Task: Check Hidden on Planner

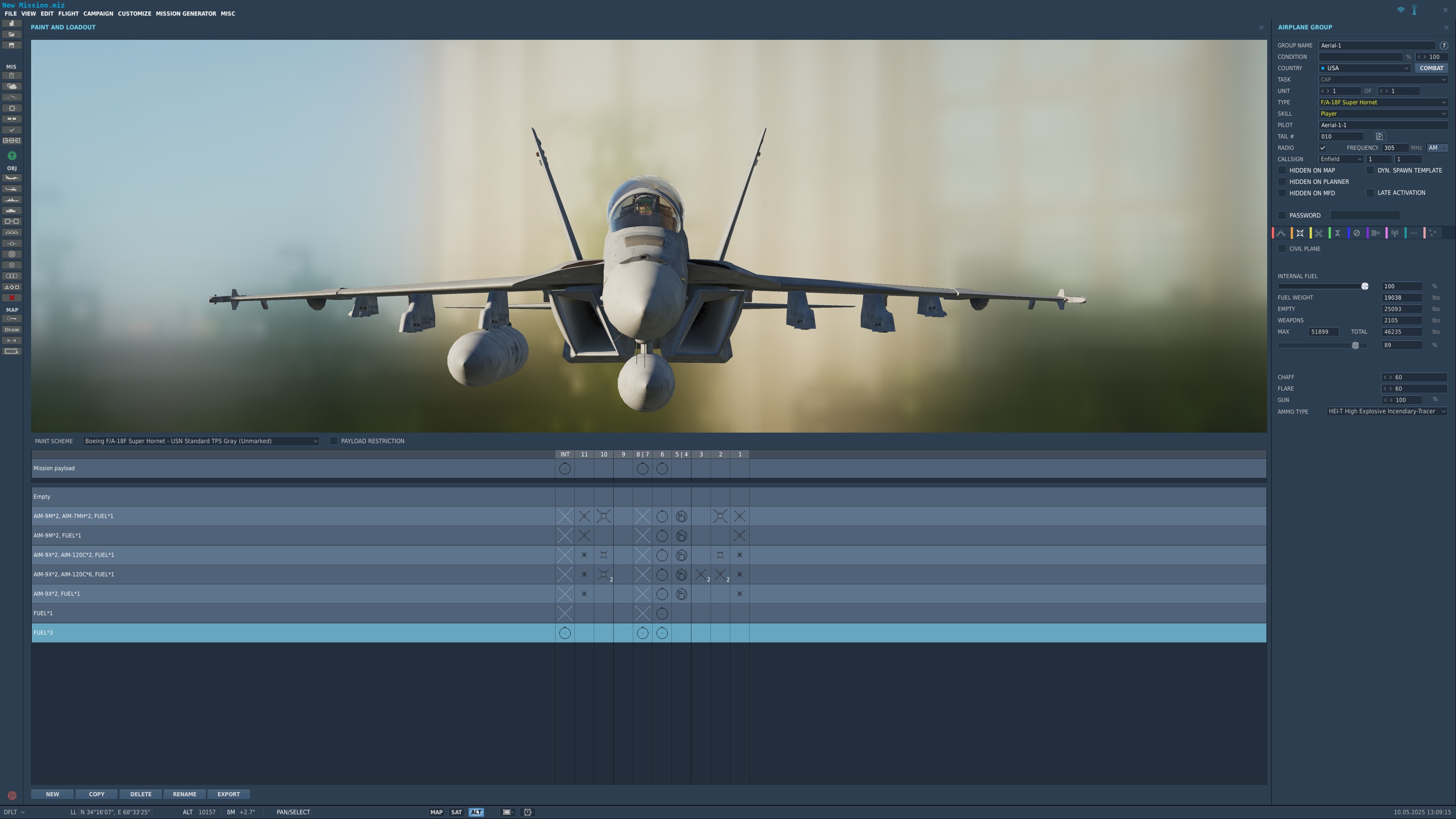Action: 1282,182
